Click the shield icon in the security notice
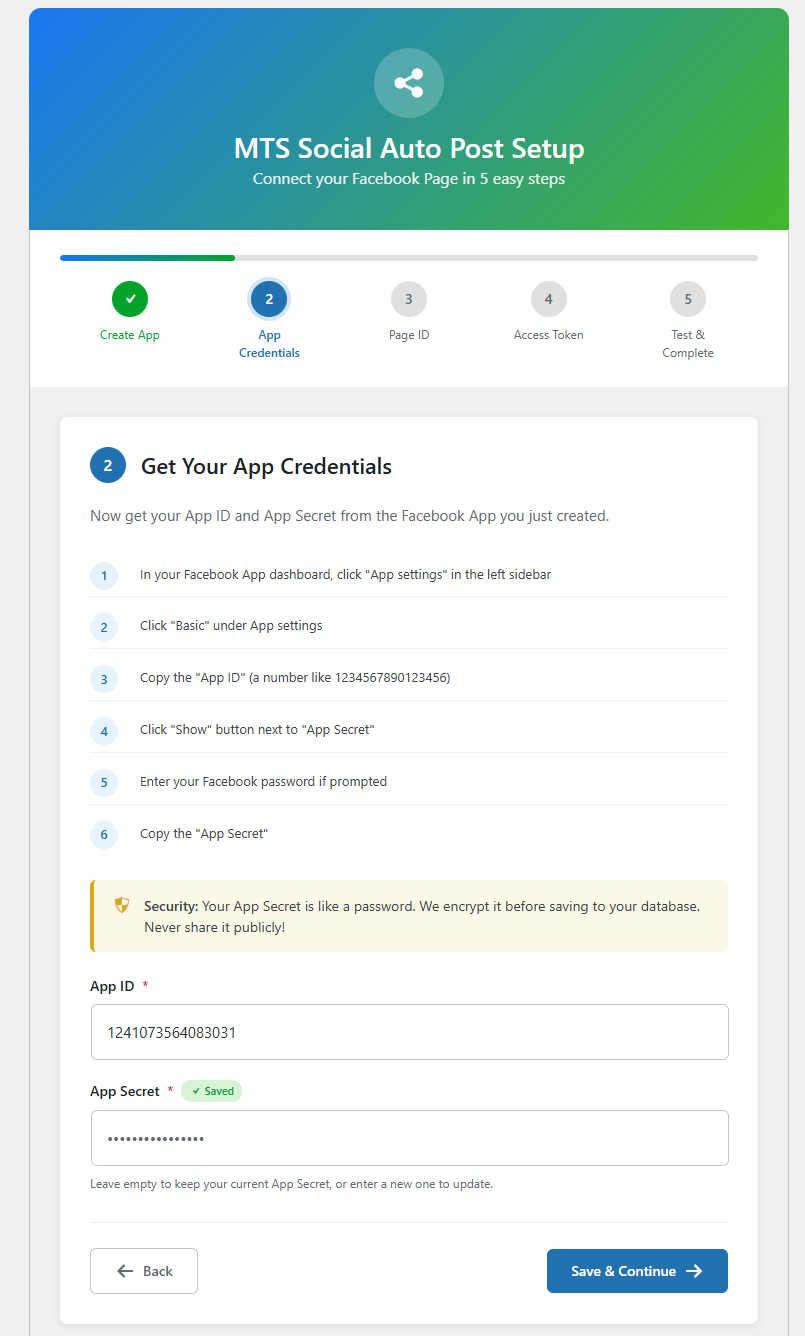 pos(121,904)
